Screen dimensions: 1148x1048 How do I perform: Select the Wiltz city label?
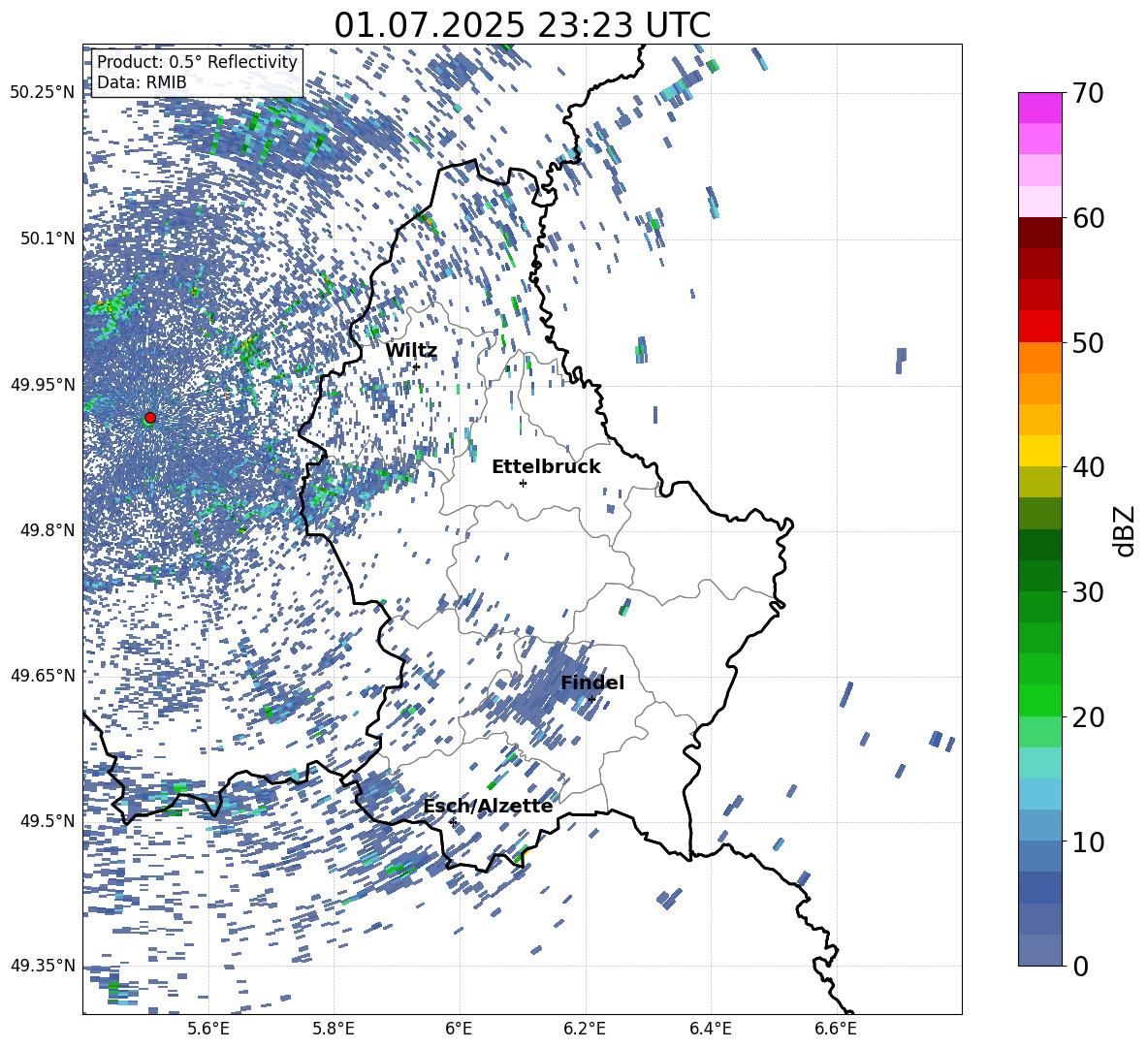click(411, 350)
